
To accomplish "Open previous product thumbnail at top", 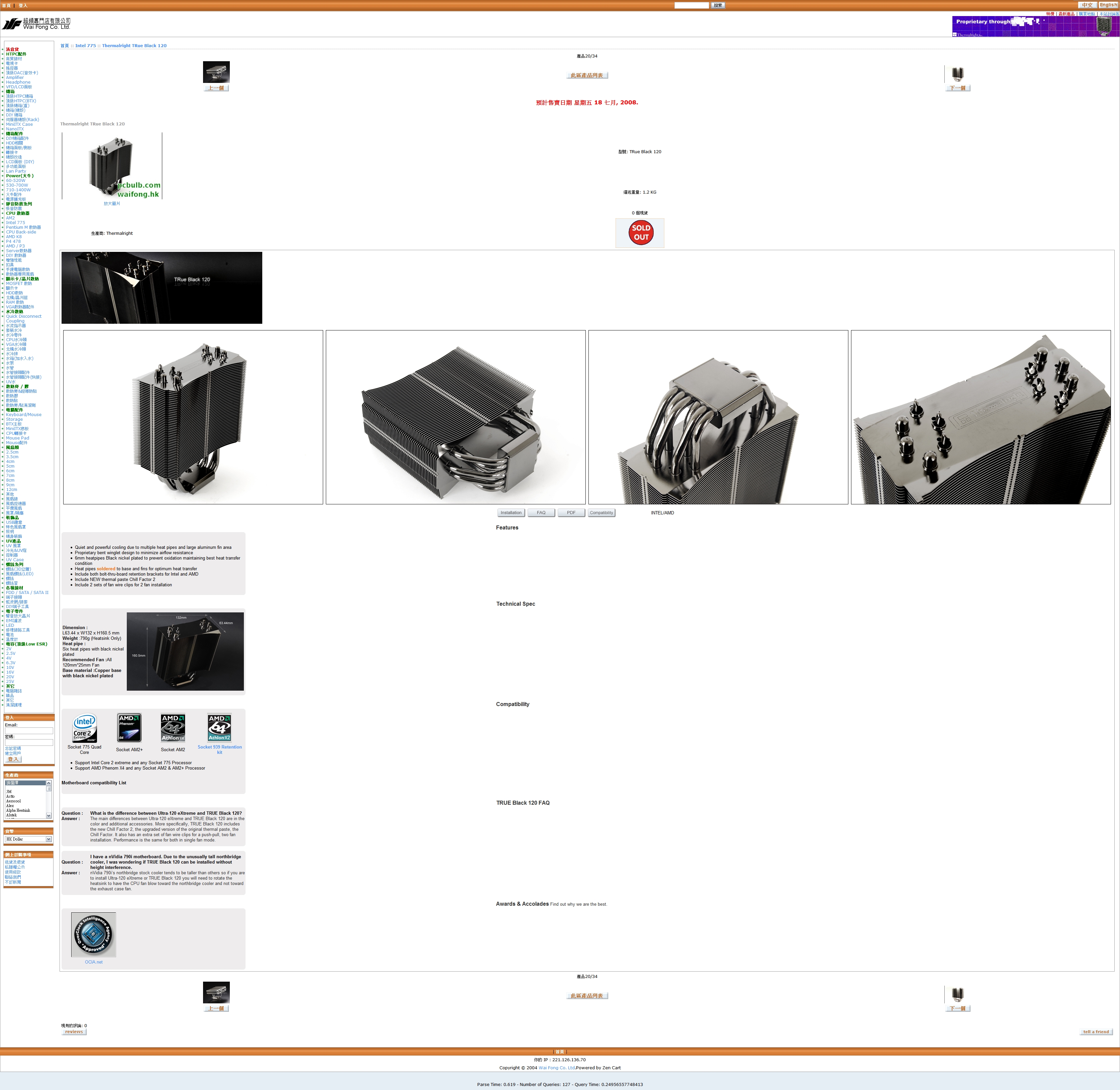I will click(216, 72).
